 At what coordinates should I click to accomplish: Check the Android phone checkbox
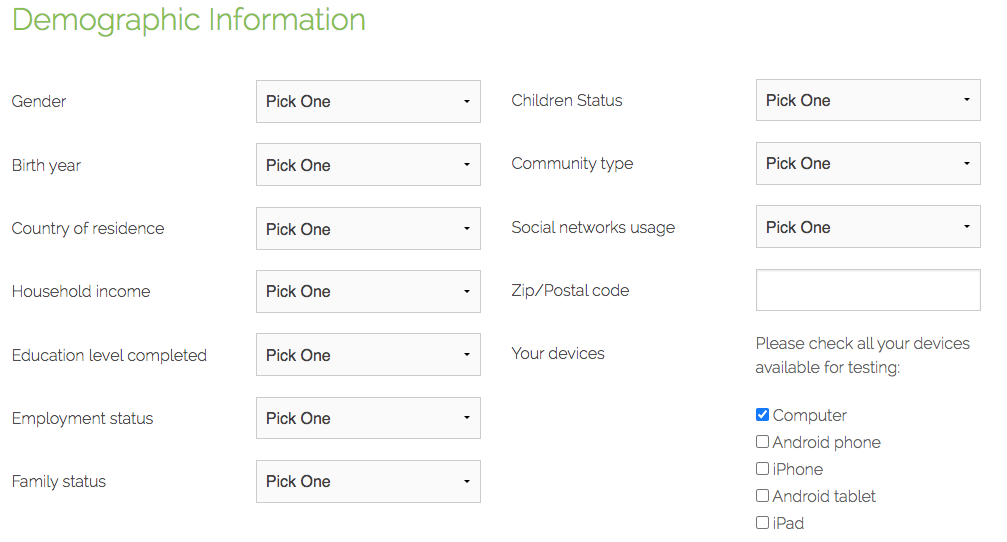tap(763, 442)
